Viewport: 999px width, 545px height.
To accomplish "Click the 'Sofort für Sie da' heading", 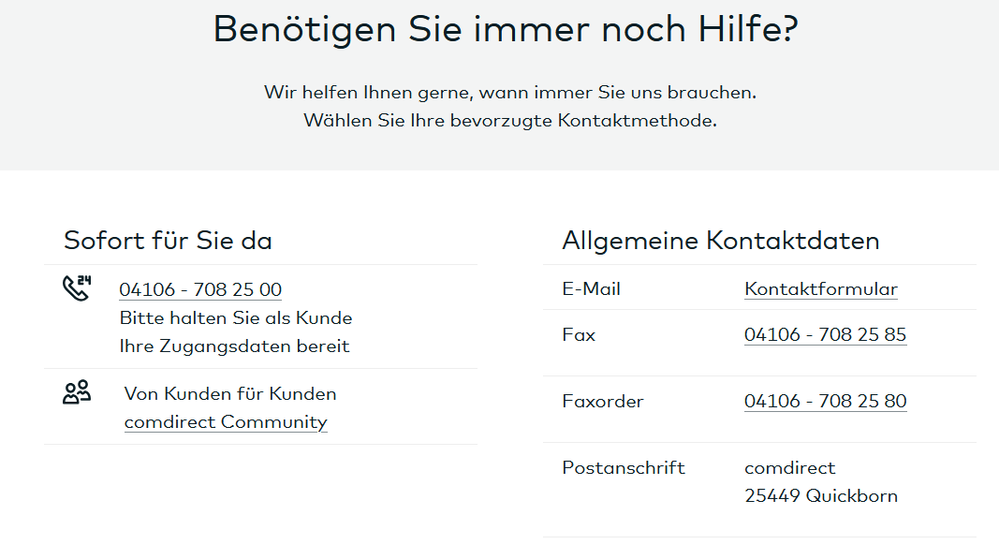I will coord(168,241).
